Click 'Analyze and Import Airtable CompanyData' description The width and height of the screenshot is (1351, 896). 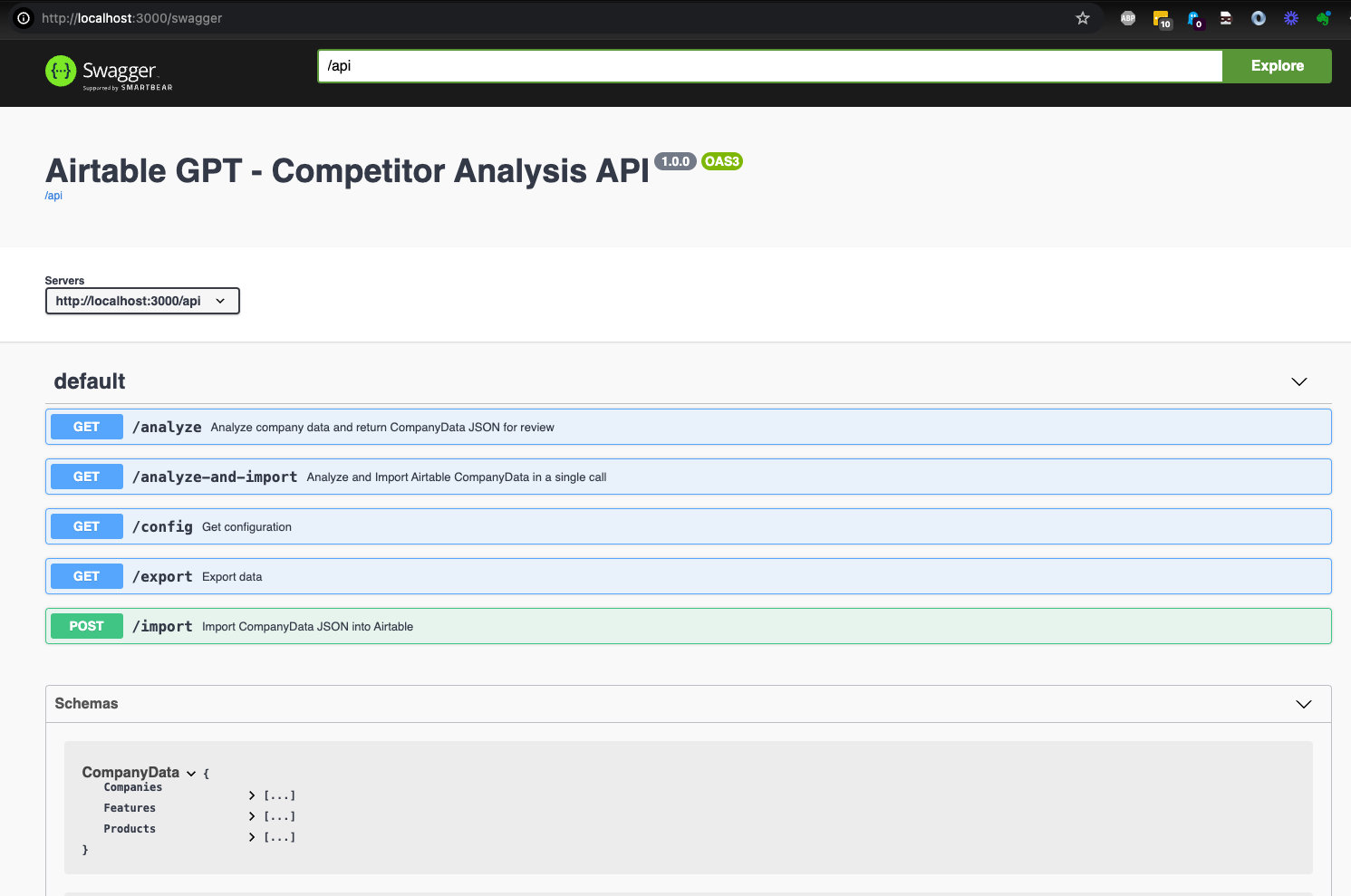pos(457,477)
